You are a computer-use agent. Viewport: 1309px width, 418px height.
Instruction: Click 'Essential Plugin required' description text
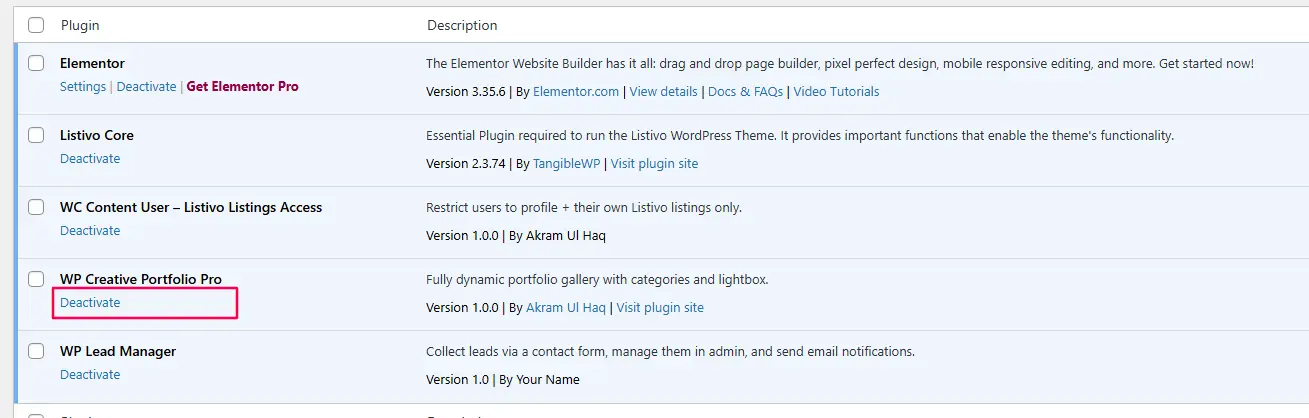coord(800,136)
